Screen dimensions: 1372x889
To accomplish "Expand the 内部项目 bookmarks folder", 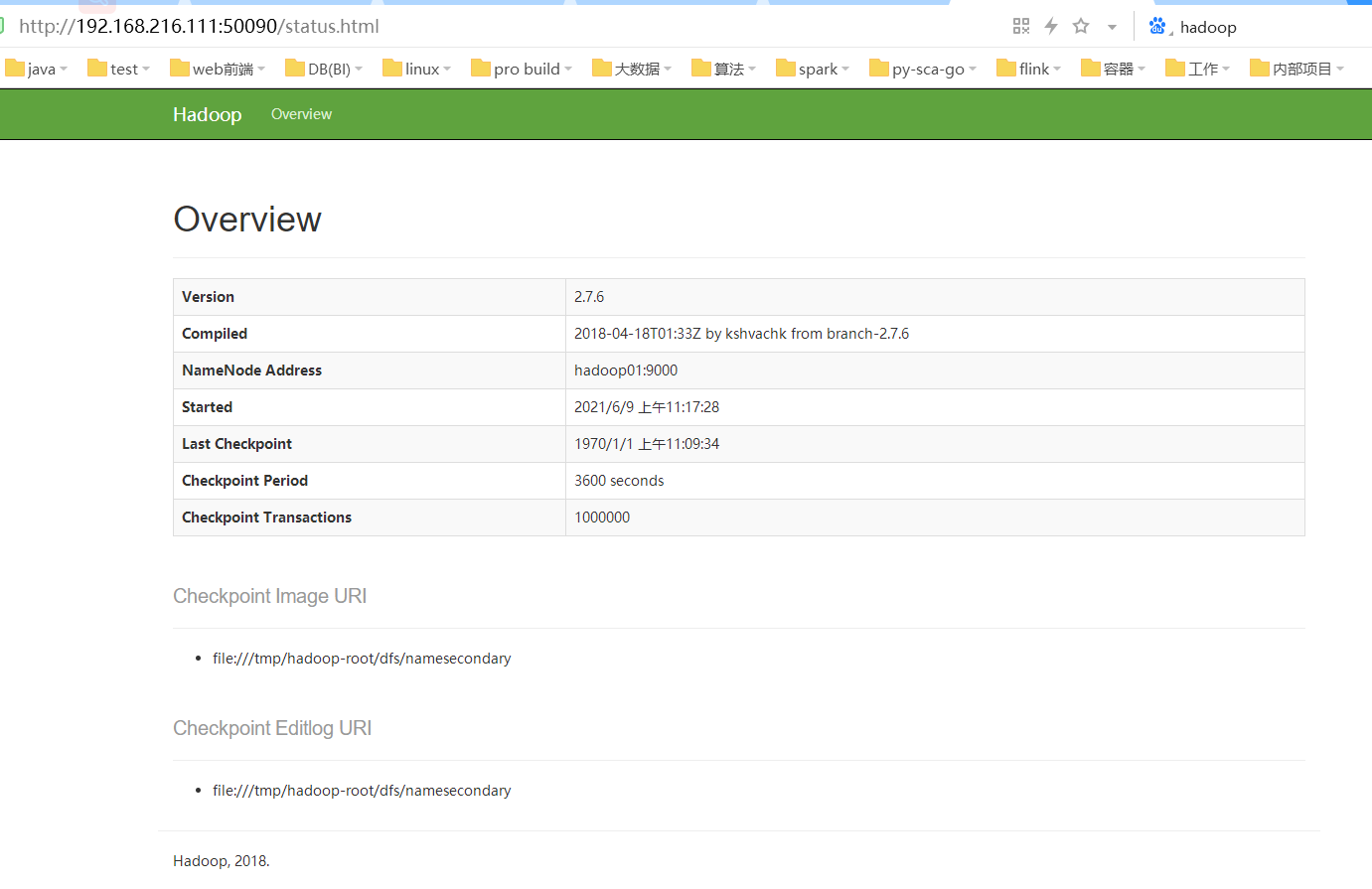I will [x=1297, y=69].
